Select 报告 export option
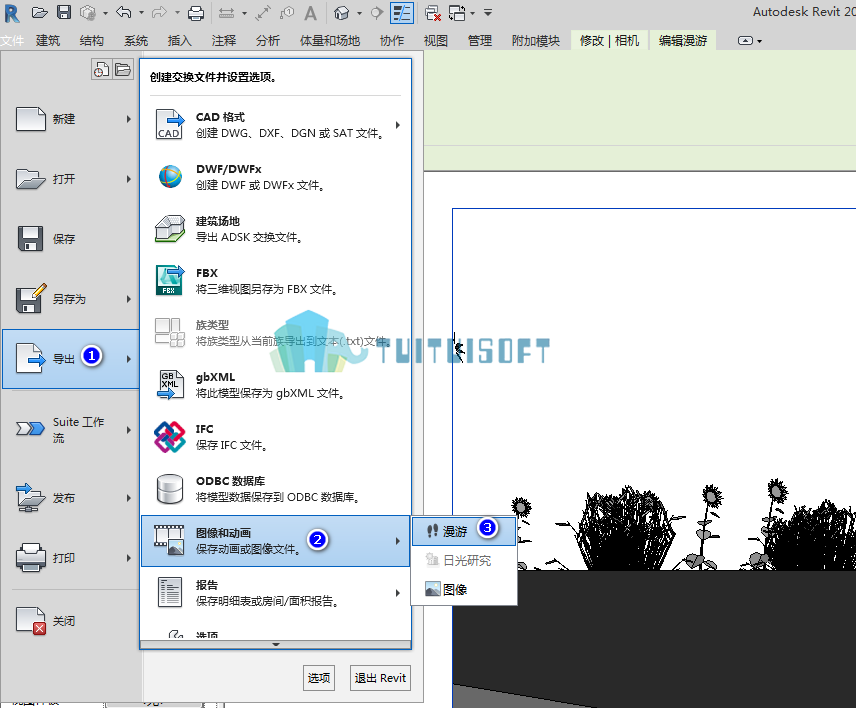The height and width of the screenshot is (708, 856). 275,593
